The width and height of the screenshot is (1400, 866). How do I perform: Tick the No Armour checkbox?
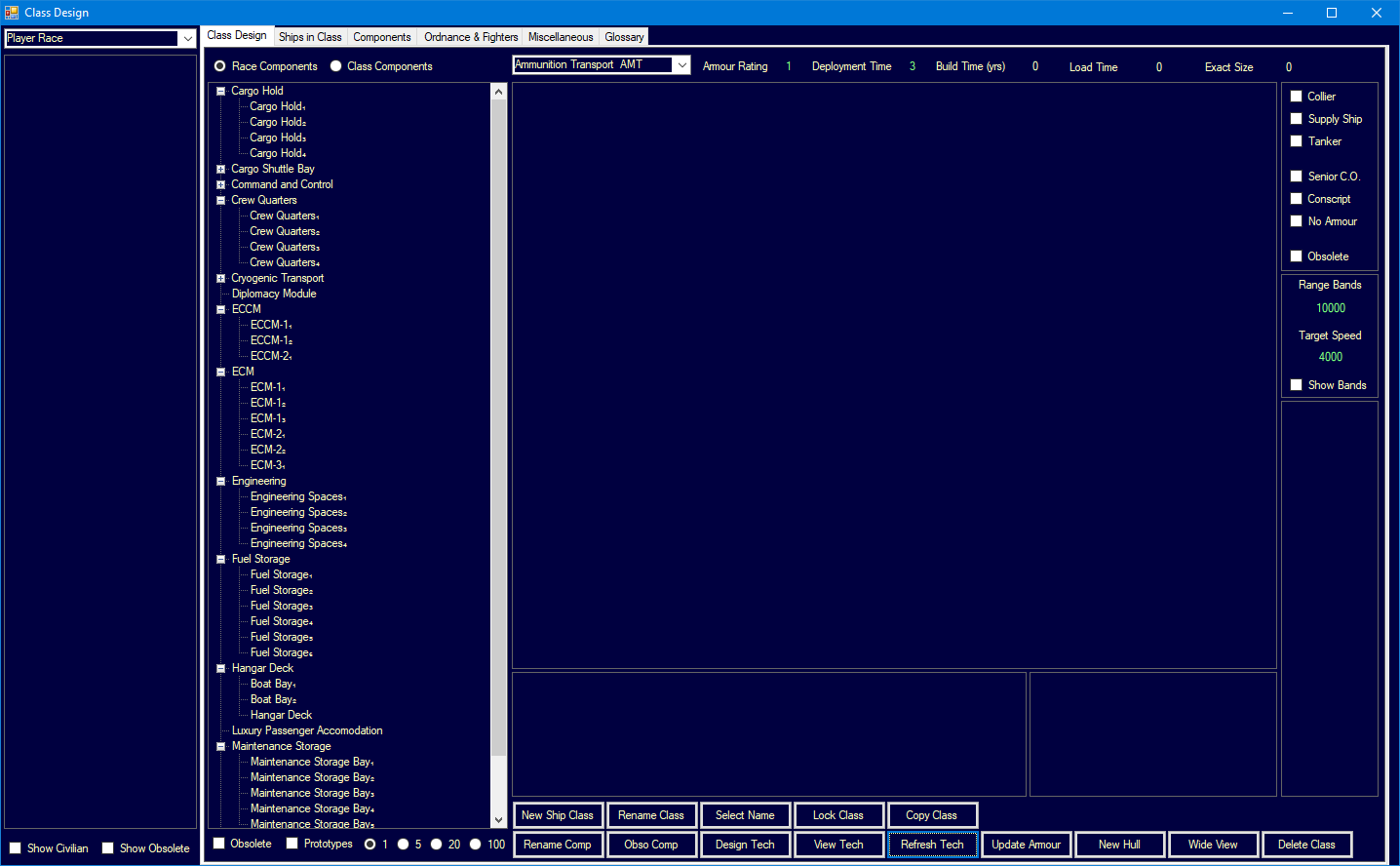click(x=1297, y=221)
